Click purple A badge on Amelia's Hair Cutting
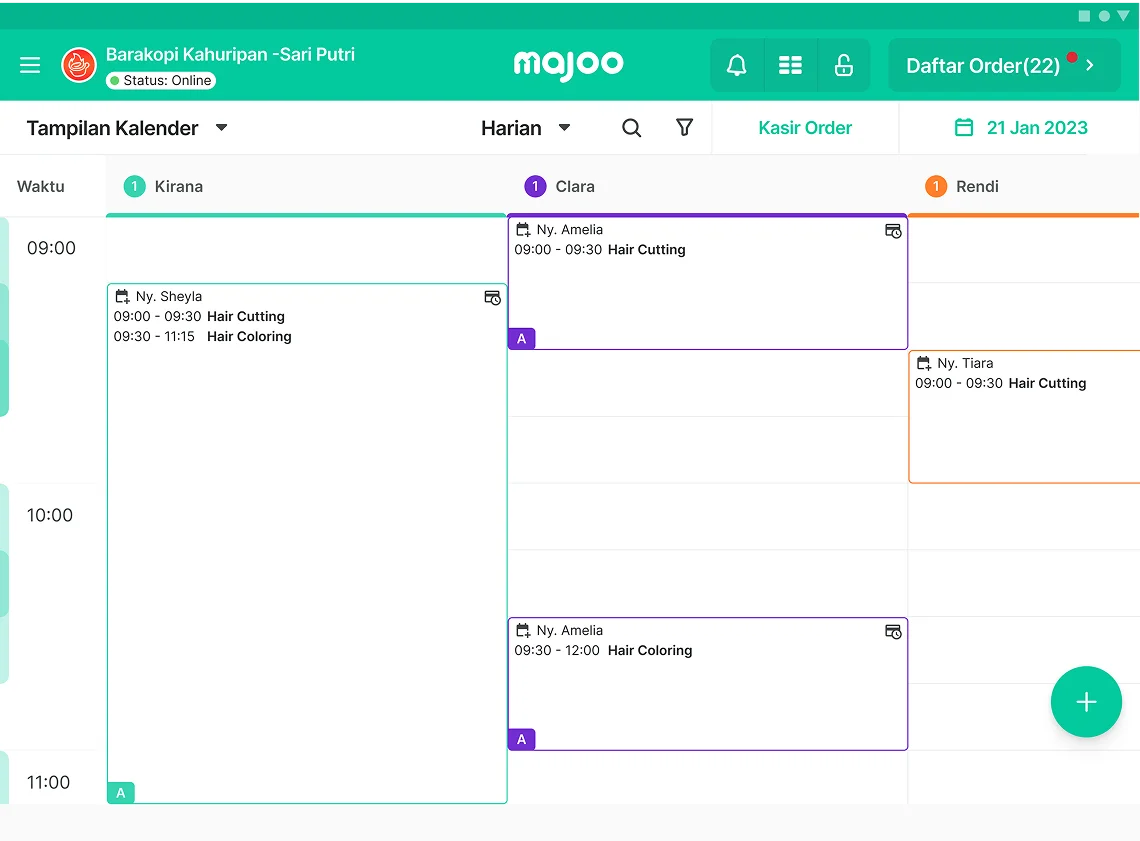Image resolution: width=1140 pixels, height=841 pixels. tap(521, 339)
